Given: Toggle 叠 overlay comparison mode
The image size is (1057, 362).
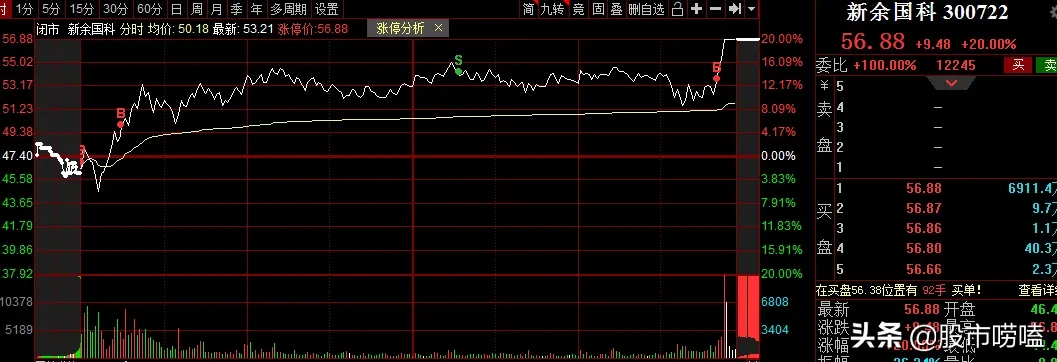Looking at the screenshot, I should (616, 9).
